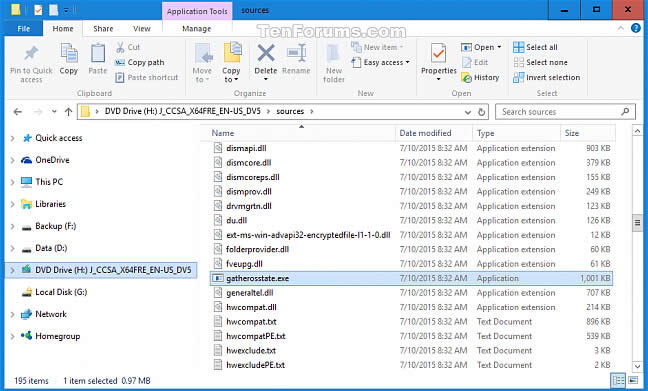Open file History
Image resolution: width=648 pixels, height=391 pixels.
pos(480,77)
